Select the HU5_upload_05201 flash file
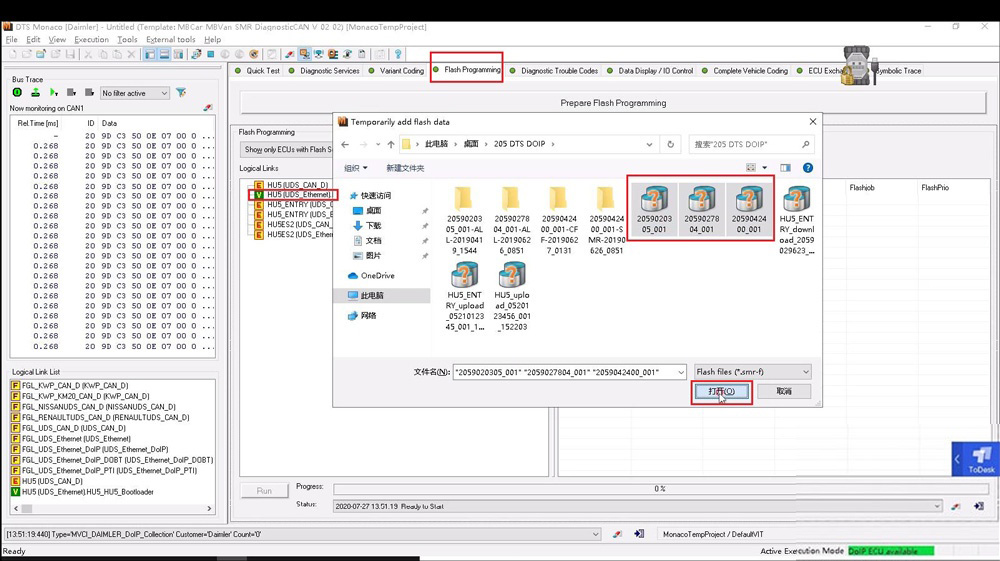The image size is (1000, 561). 511,297
